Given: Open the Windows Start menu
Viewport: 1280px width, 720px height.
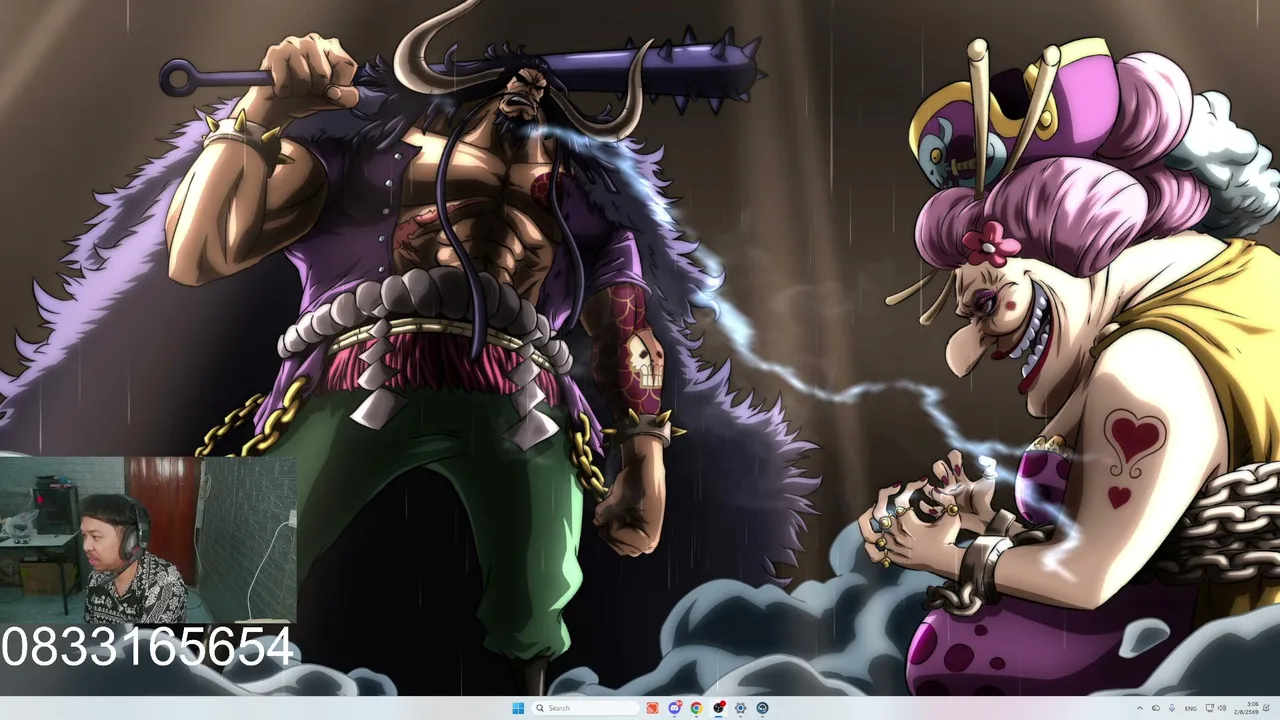Looking at the screenshot, I should [518, 708].
